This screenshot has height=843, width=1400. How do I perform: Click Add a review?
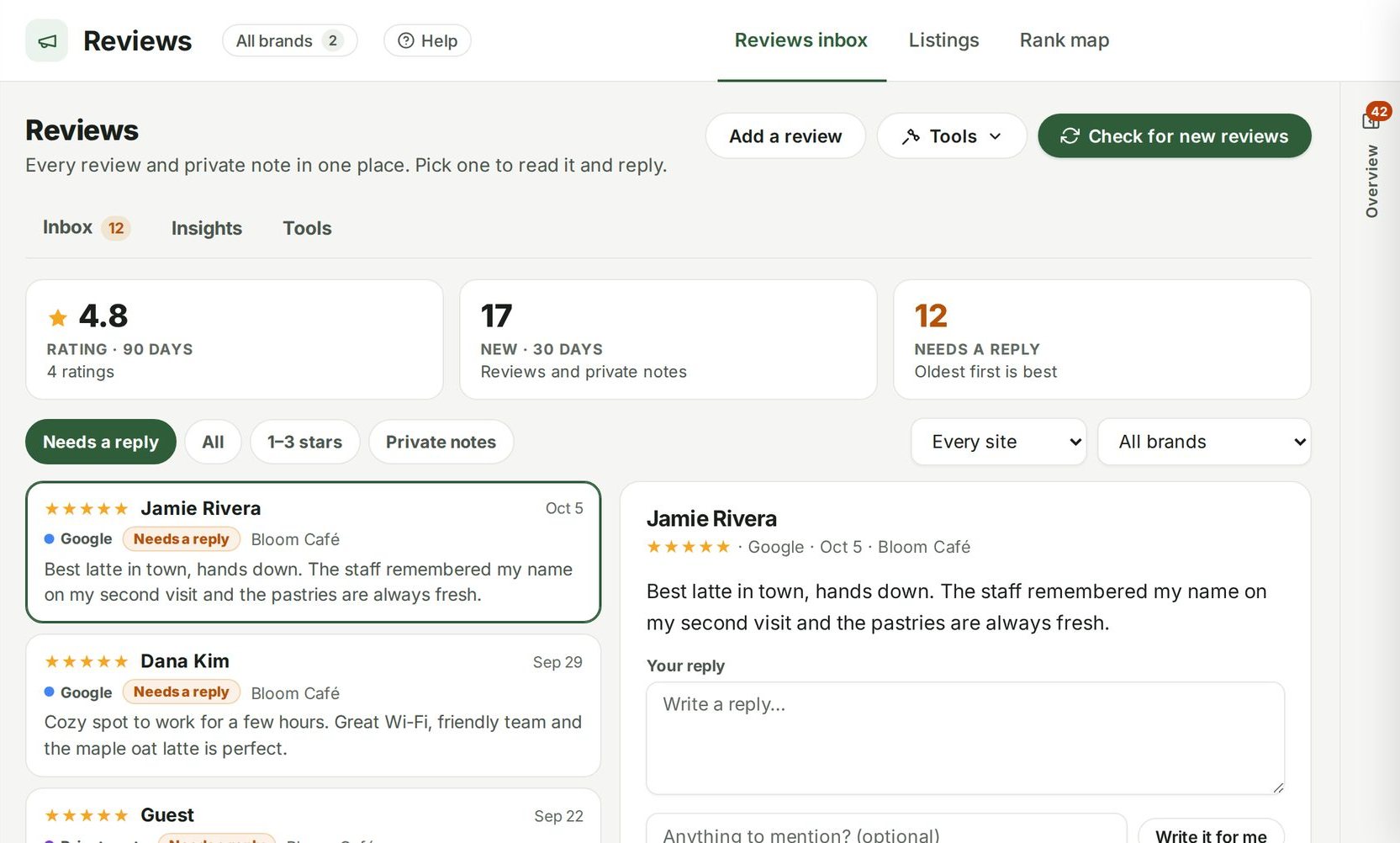785,136
